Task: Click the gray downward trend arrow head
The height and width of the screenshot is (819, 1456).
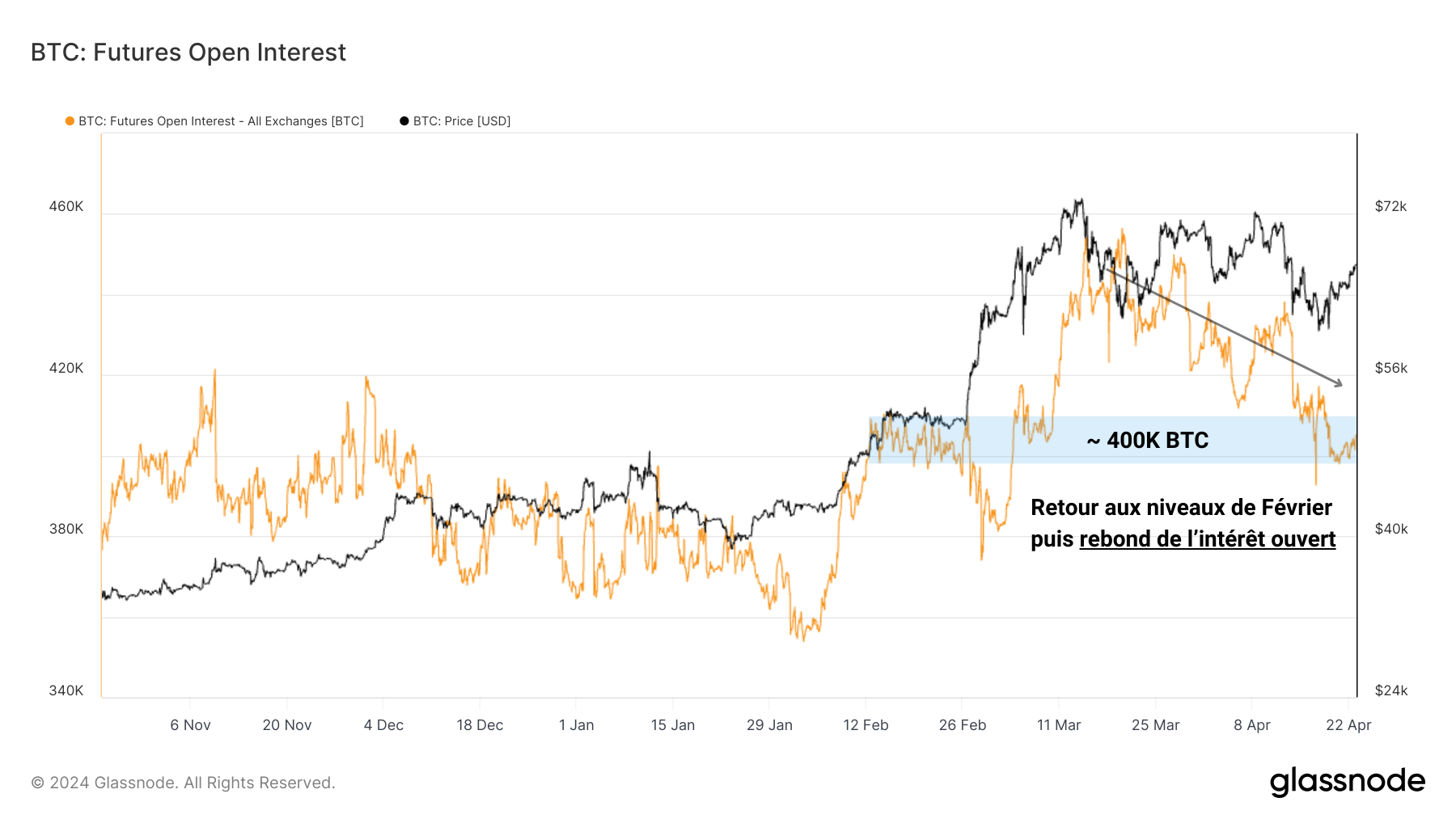Action: click(1339, 383)
